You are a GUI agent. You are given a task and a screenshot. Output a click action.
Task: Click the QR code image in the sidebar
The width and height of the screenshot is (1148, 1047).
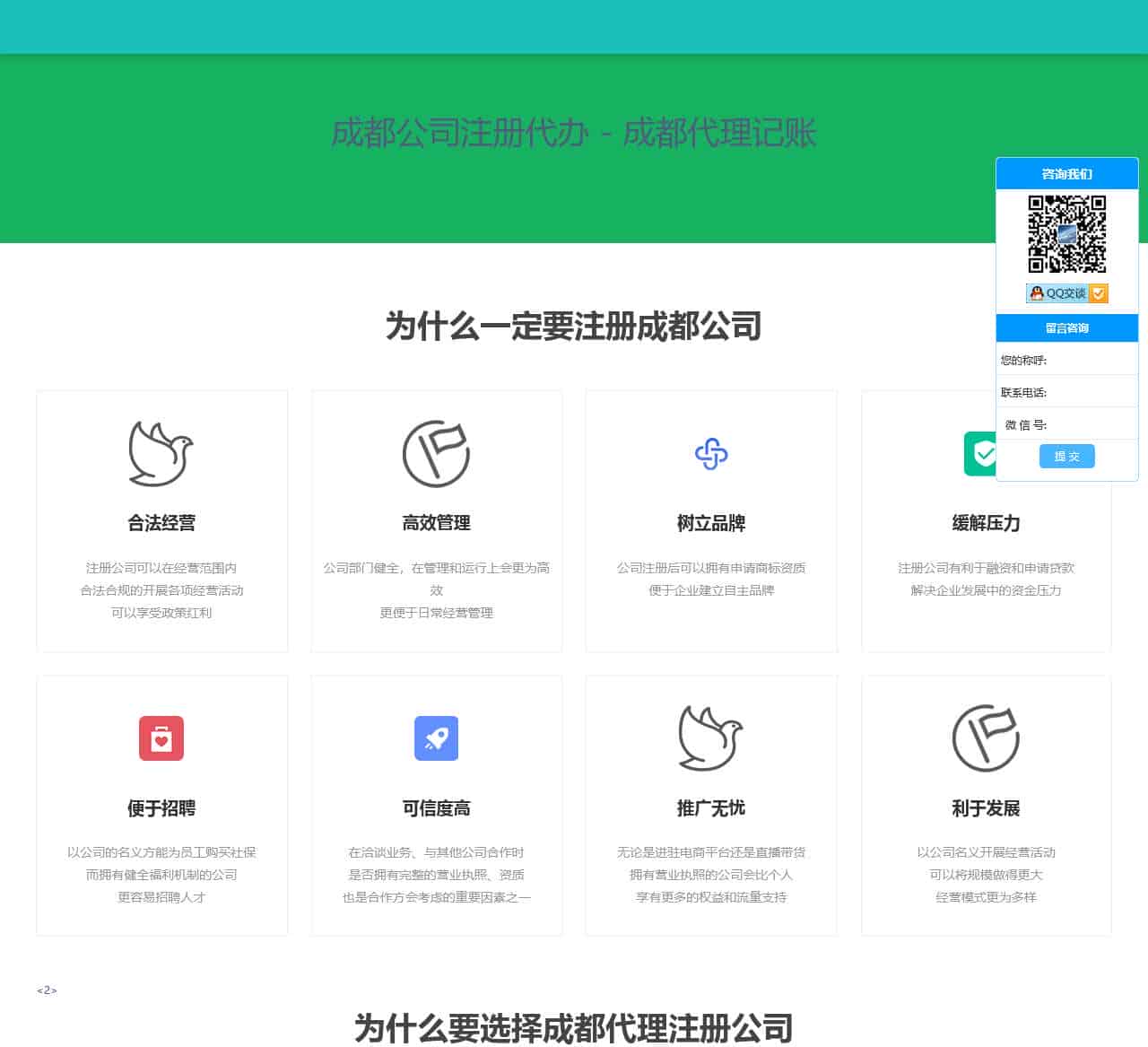[x=1066, y=232]
